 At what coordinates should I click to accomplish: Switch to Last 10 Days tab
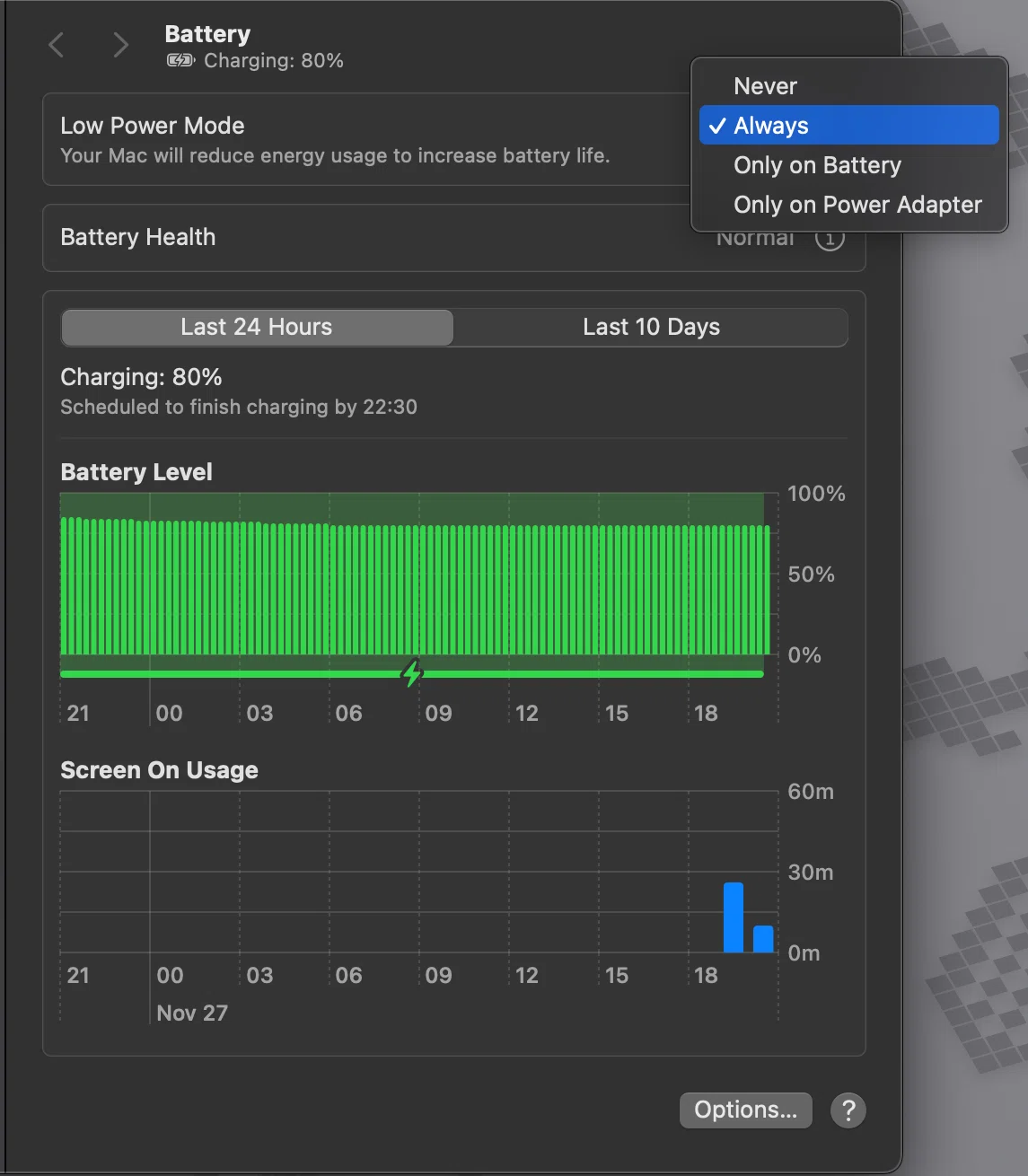[x=651, y=328]
